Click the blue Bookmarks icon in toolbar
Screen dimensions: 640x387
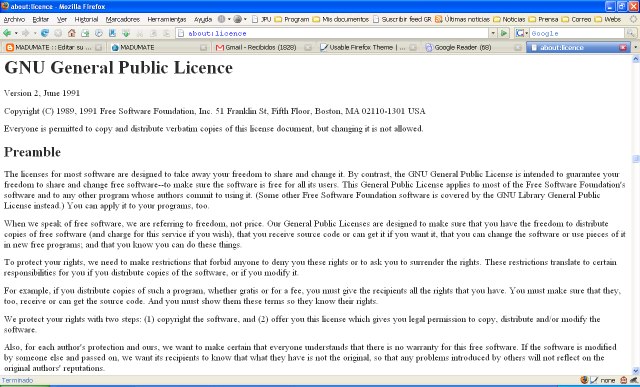coord(112,33)
